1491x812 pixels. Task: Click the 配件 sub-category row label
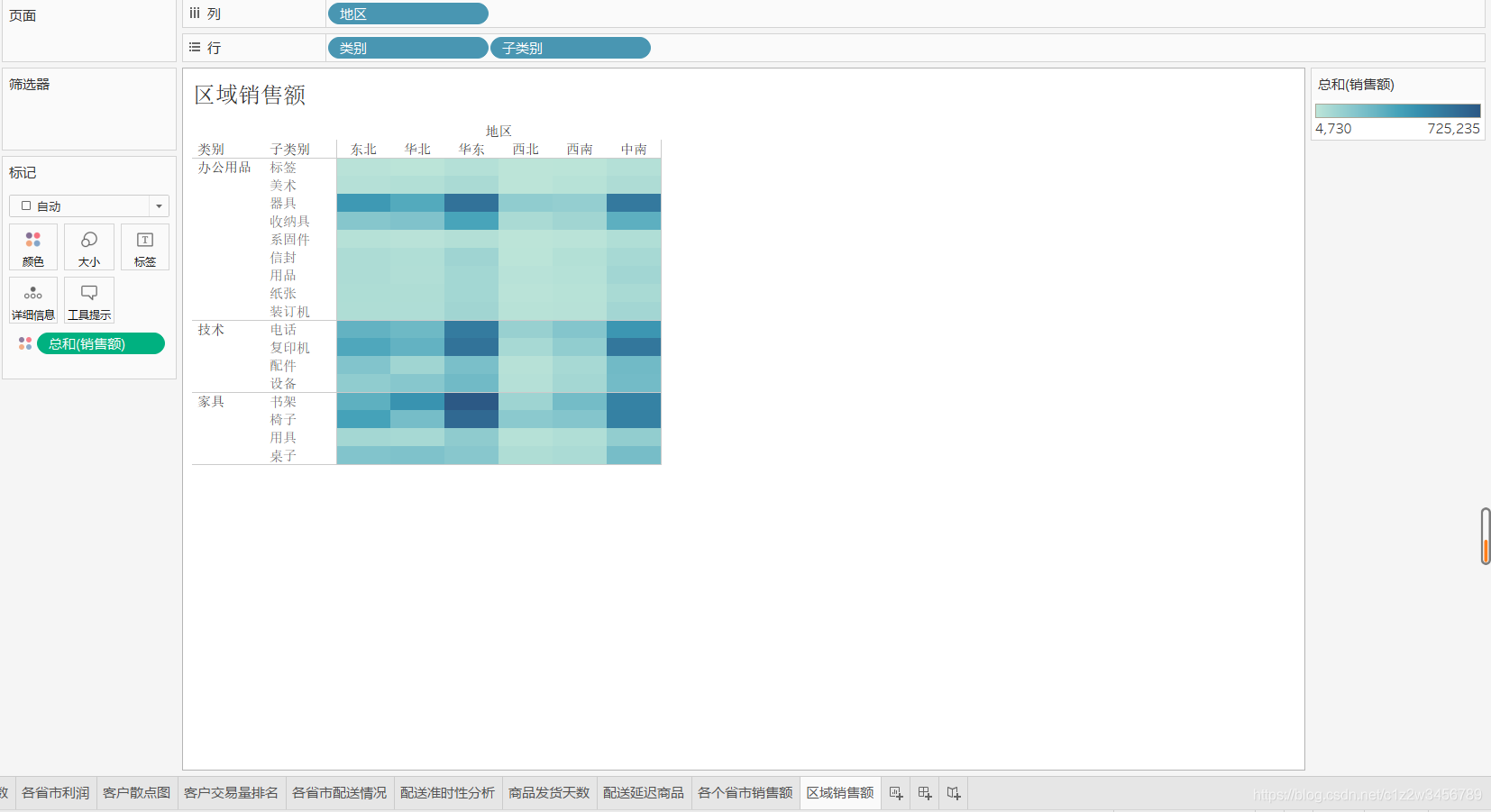[x=283, y=366]
